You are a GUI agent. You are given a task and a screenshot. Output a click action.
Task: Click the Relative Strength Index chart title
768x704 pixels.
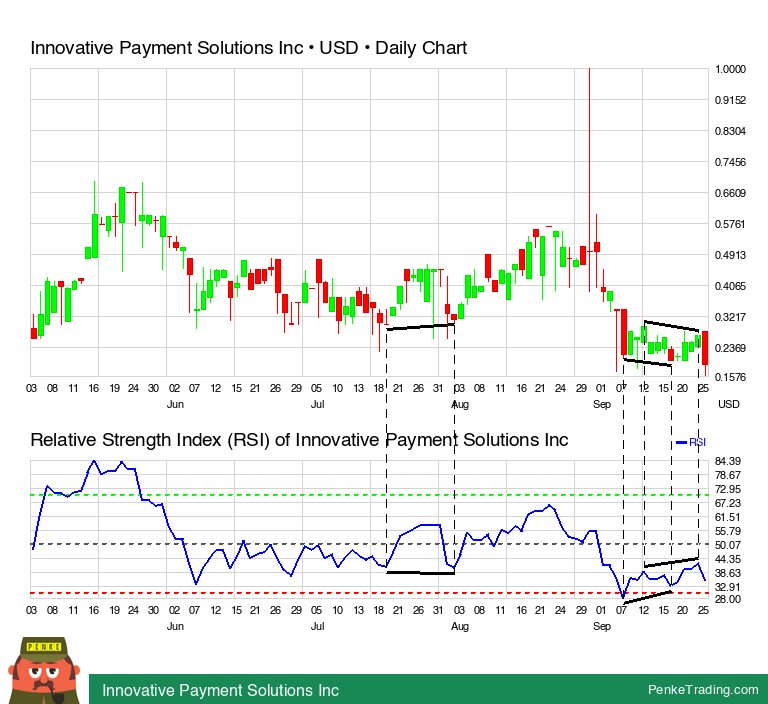(299, 440)
